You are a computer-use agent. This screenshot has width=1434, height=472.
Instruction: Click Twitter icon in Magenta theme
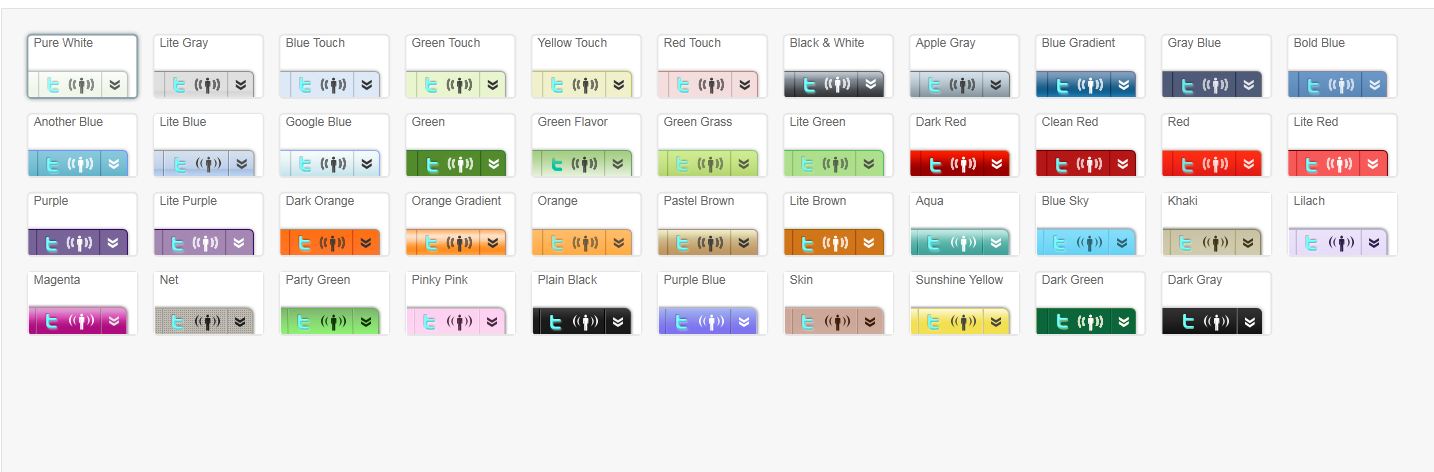[52, 322]
